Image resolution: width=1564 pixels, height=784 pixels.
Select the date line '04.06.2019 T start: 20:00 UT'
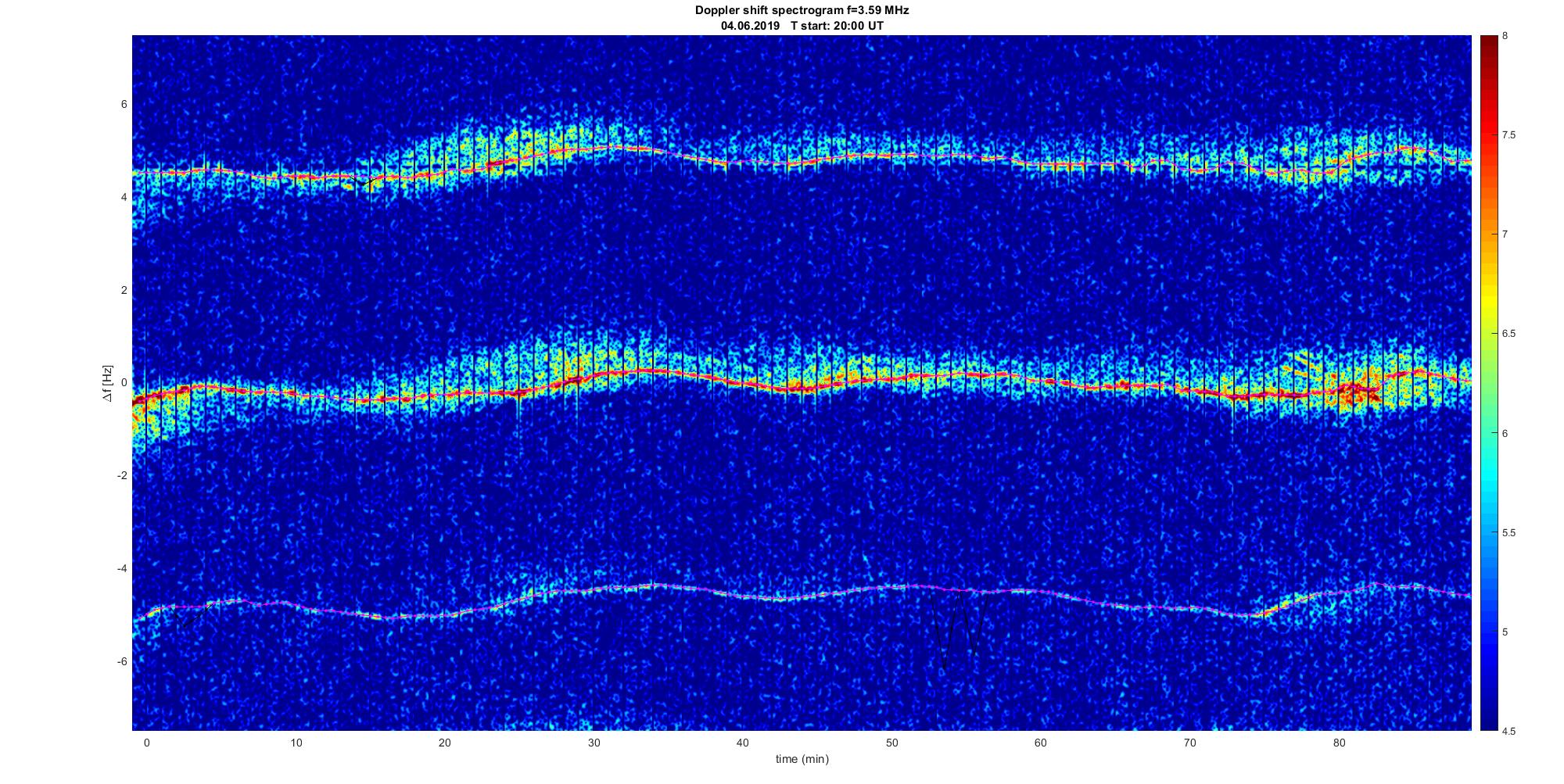pos(802,25)
